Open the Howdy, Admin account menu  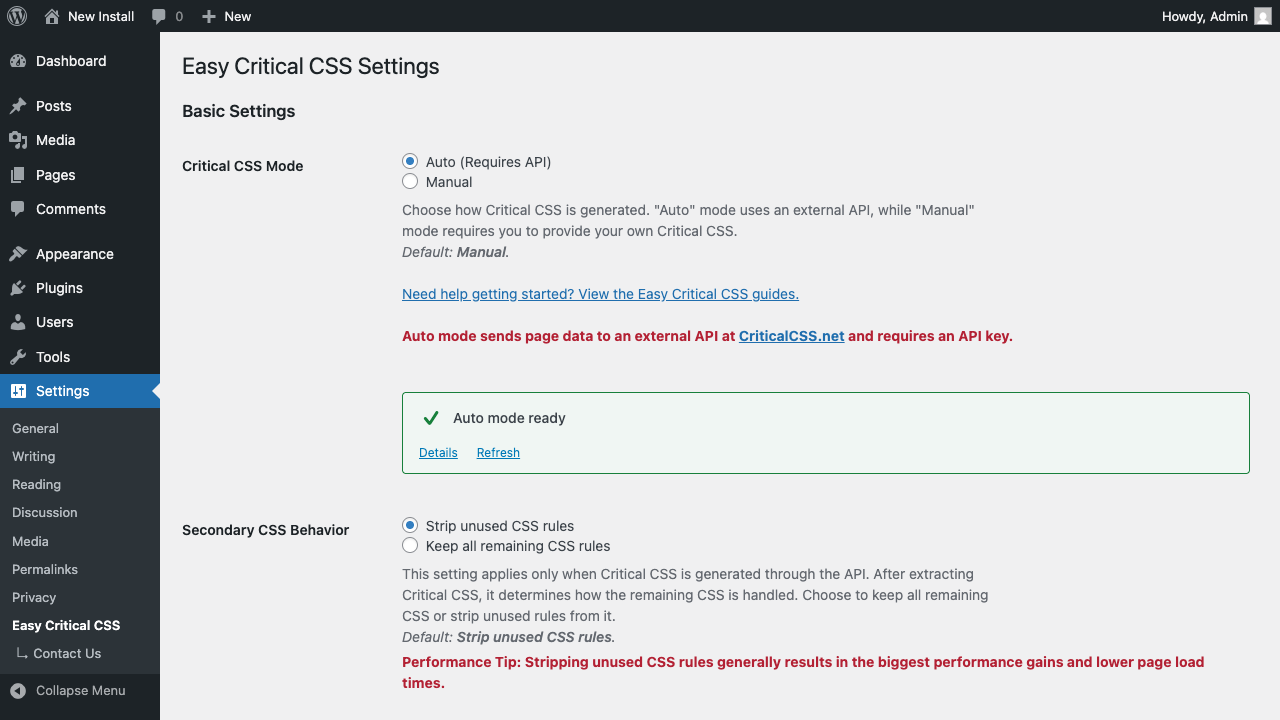point(1204,16)
